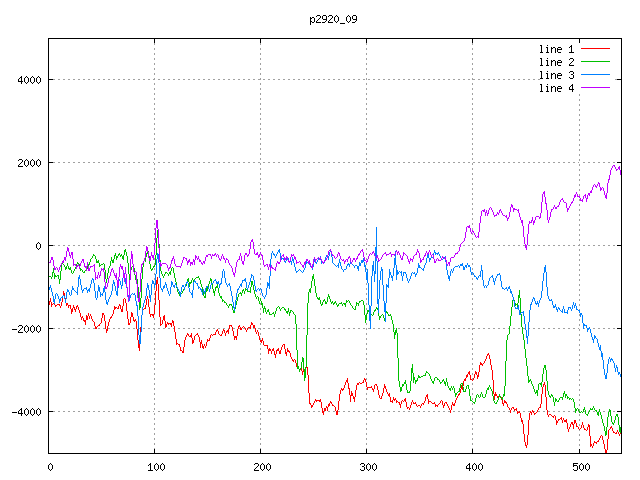Click the x-axis label 100
640x480 pixels.
pyautogui.click(x=156, y=467)
